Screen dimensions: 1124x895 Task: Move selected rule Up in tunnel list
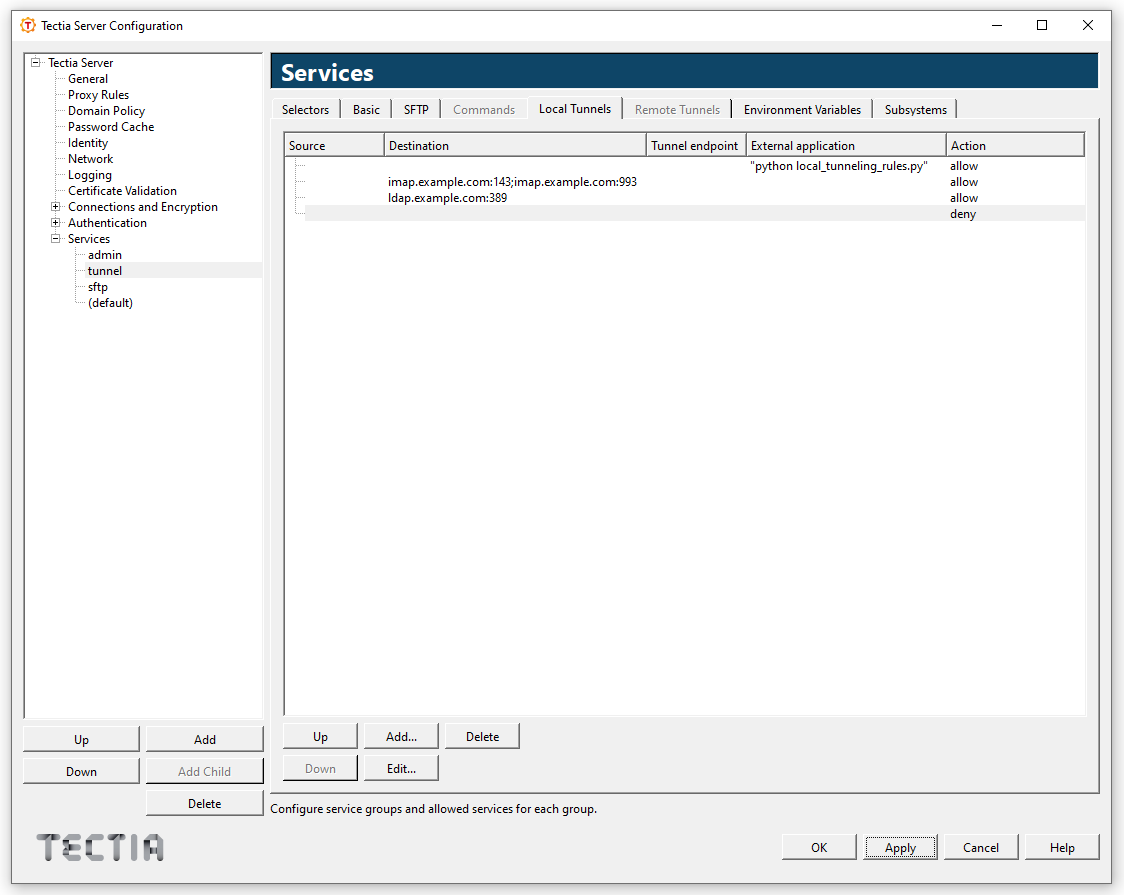click(320, 737)
